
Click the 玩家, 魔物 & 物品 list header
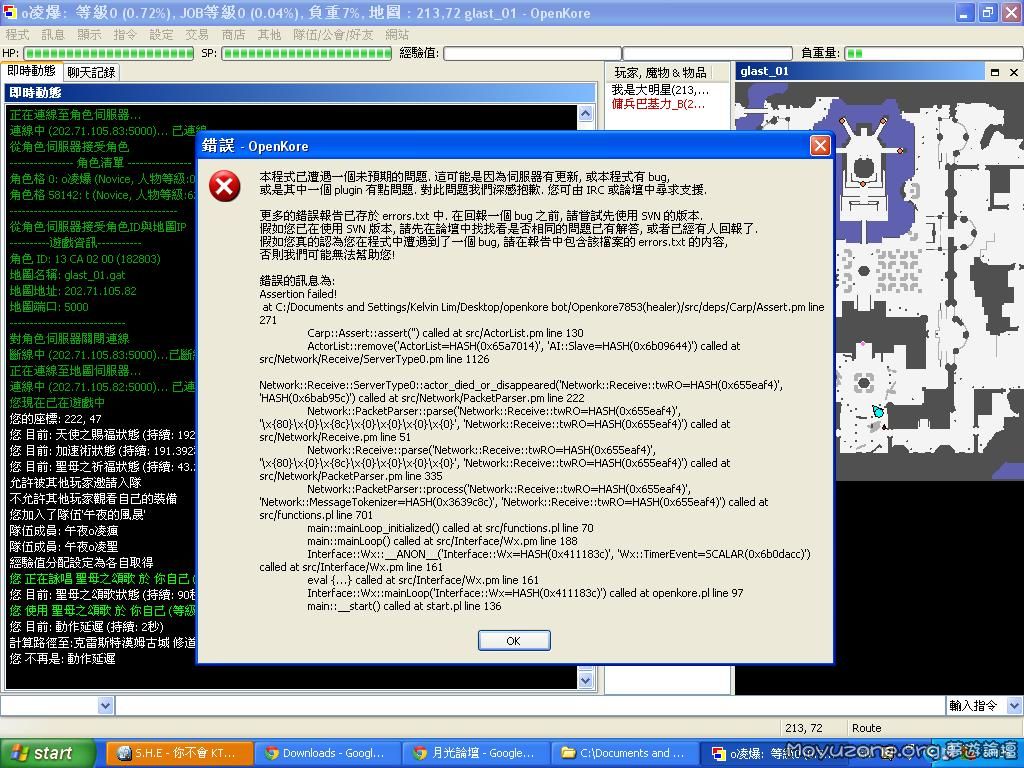(660, 72)
